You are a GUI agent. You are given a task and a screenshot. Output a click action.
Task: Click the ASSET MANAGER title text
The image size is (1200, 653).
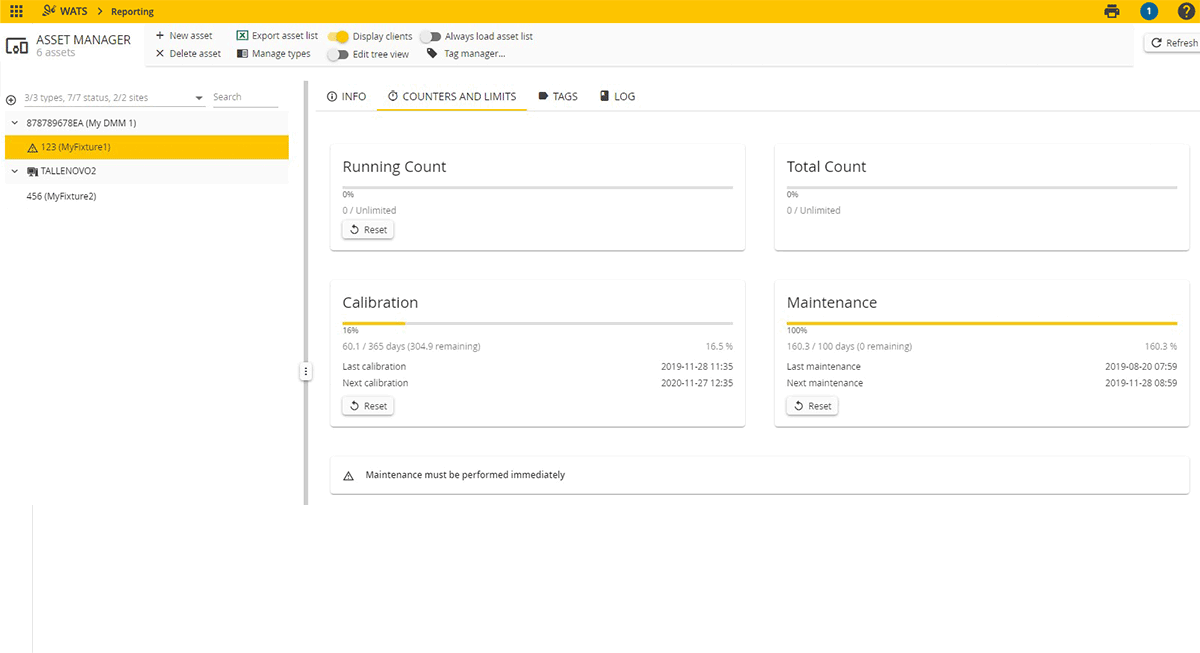pyautogui.click(x=84, y=40)
